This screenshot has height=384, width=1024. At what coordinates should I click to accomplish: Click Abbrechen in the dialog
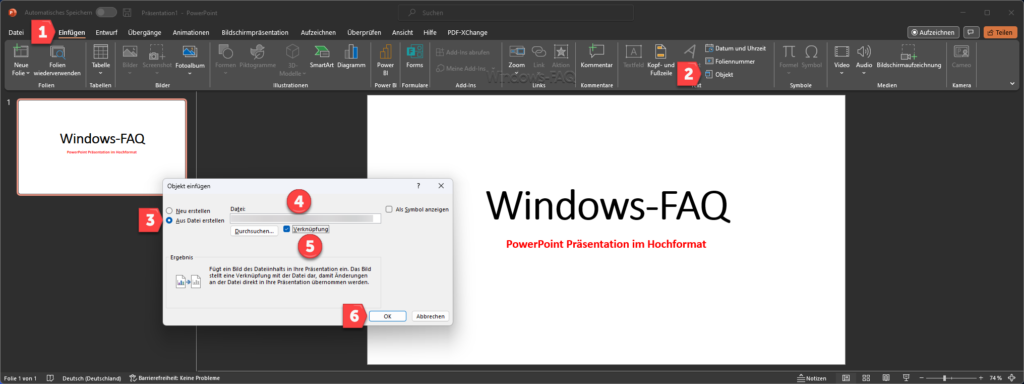pos(430,316)
